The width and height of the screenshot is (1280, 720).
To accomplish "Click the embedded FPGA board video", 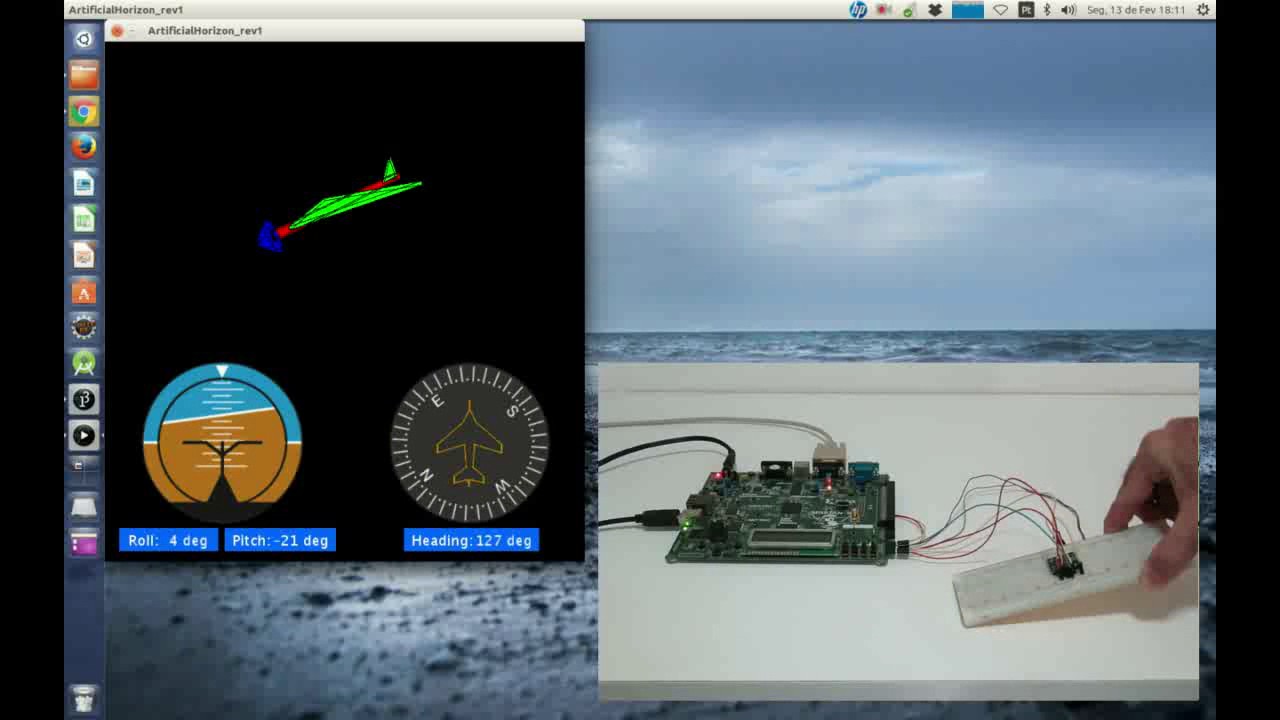I will point(898,532).
